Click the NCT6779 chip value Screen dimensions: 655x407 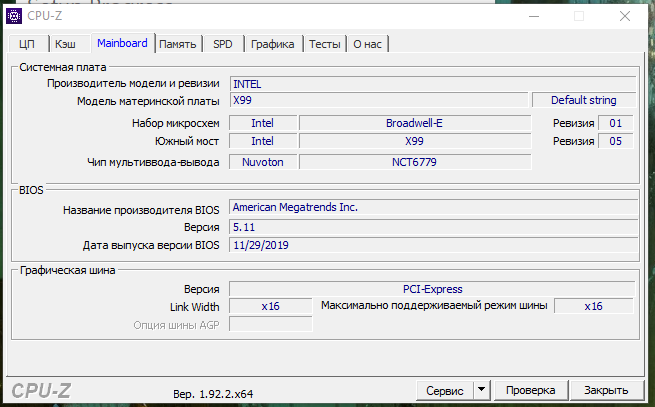[415, 162]
